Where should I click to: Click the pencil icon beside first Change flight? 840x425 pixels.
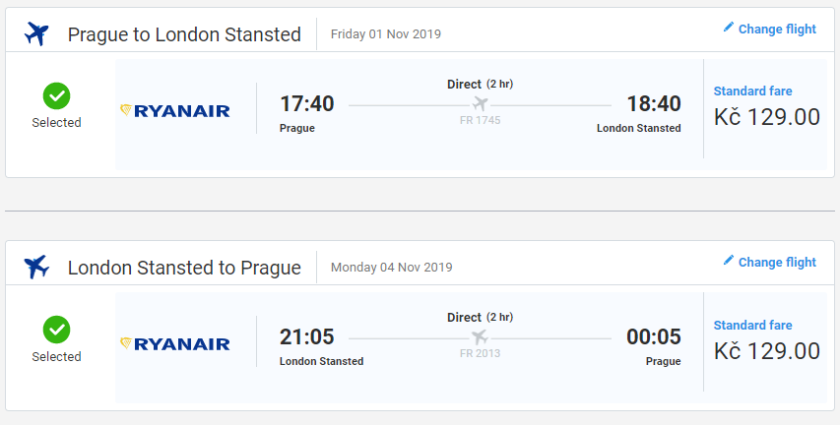pos(729,28)
